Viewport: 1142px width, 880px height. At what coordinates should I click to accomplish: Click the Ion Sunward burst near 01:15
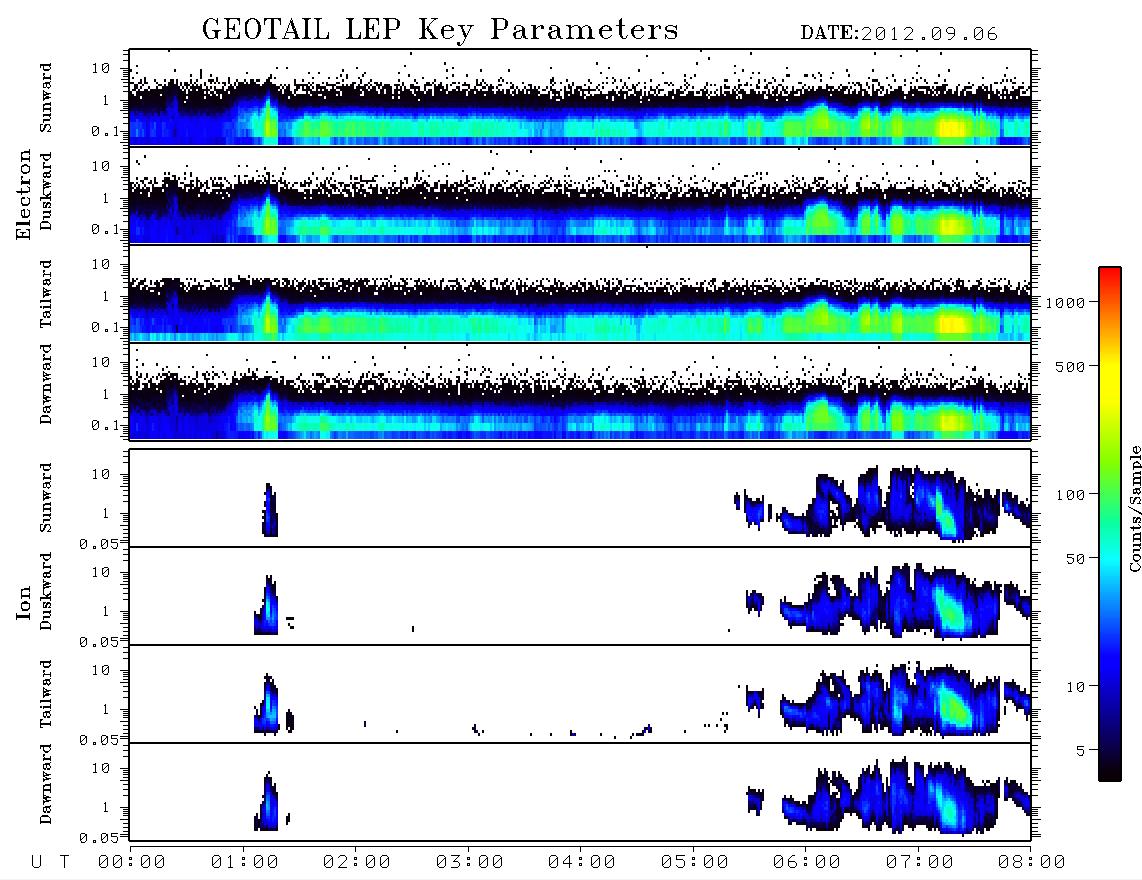pos(270,510)
